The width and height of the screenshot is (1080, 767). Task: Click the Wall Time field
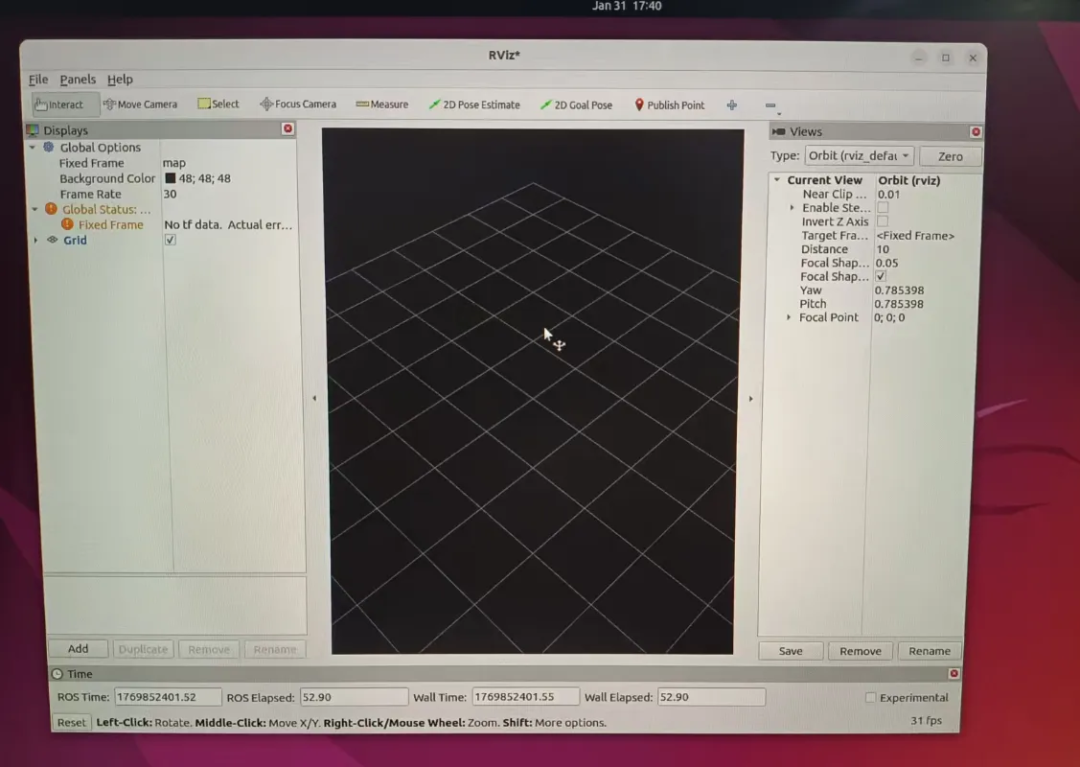(525, 697)
